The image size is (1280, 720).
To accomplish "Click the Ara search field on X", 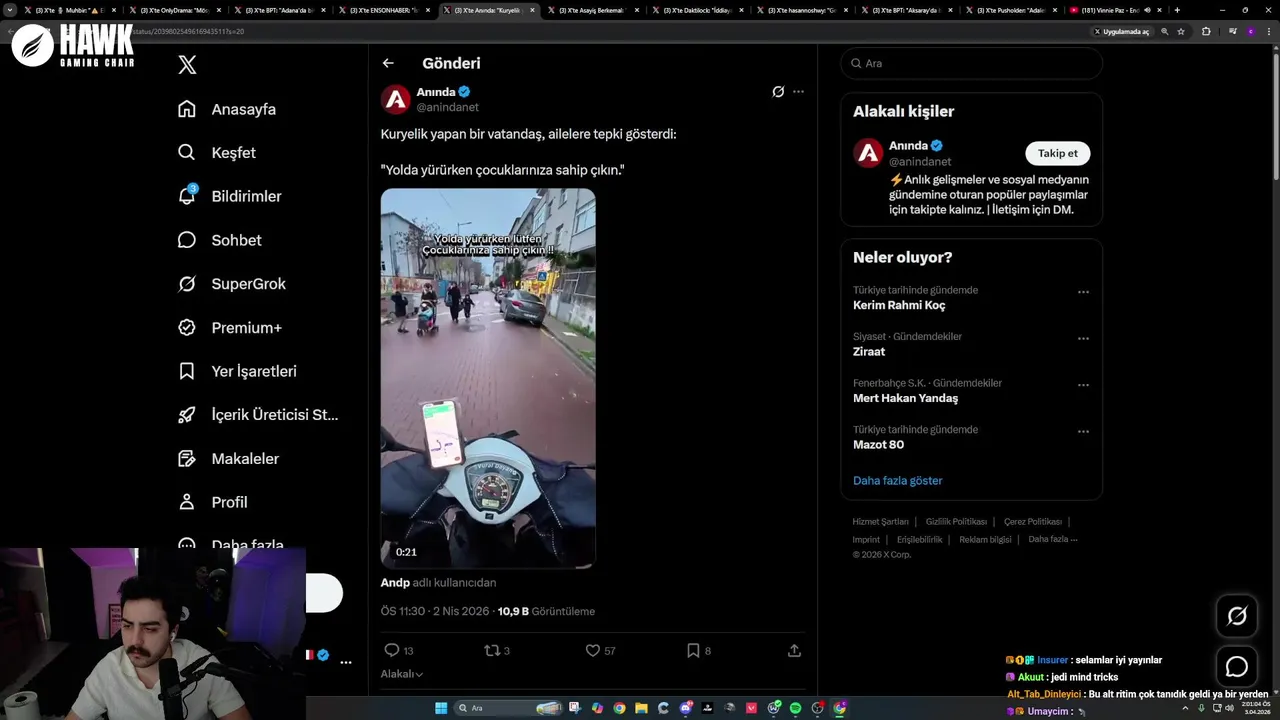I will coord(971,63).
